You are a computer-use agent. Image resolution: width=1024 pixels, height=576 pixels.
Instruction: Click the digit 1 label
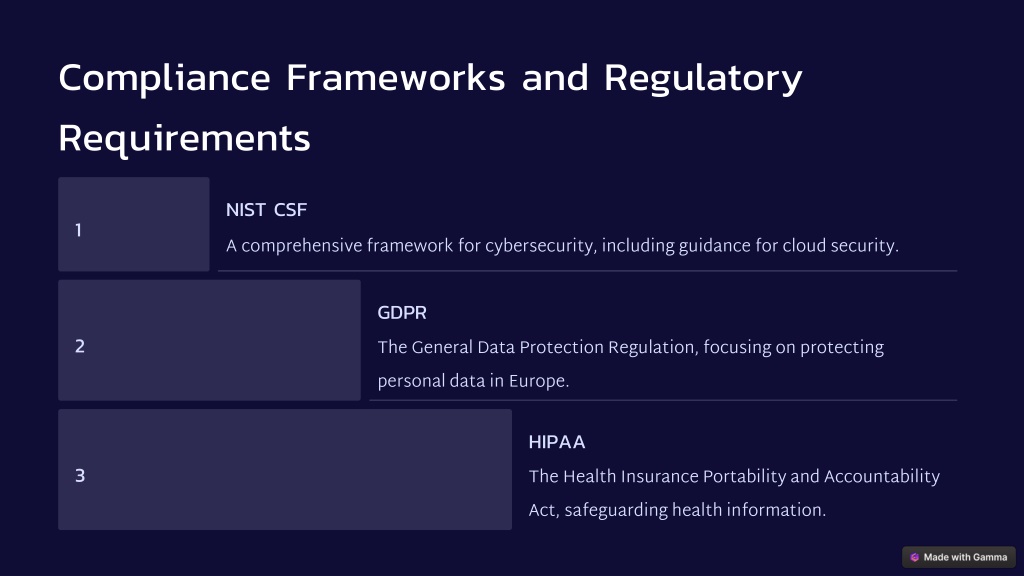click(78, 231)
